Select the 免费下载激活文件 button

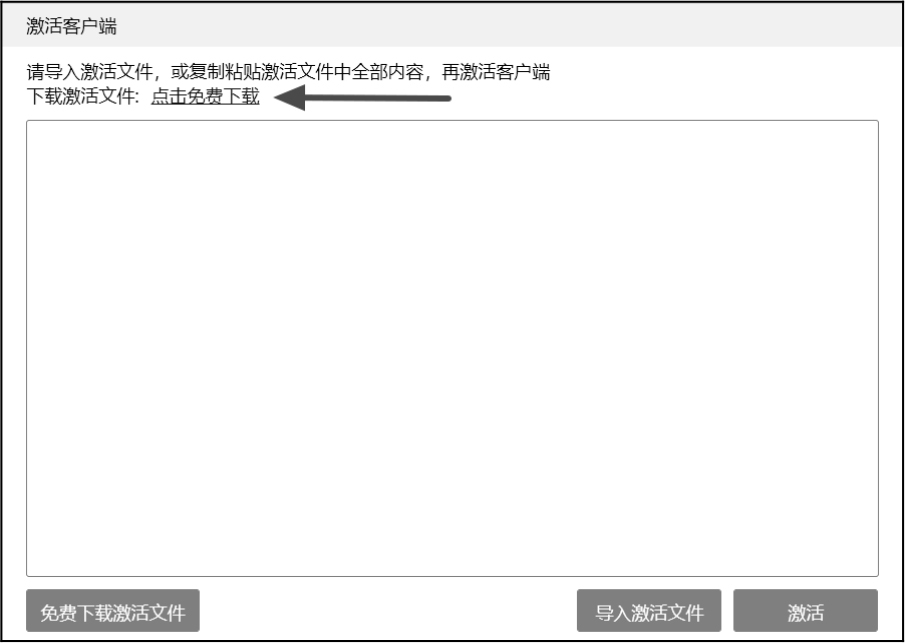pyautogui.click(x=113, y=611)
